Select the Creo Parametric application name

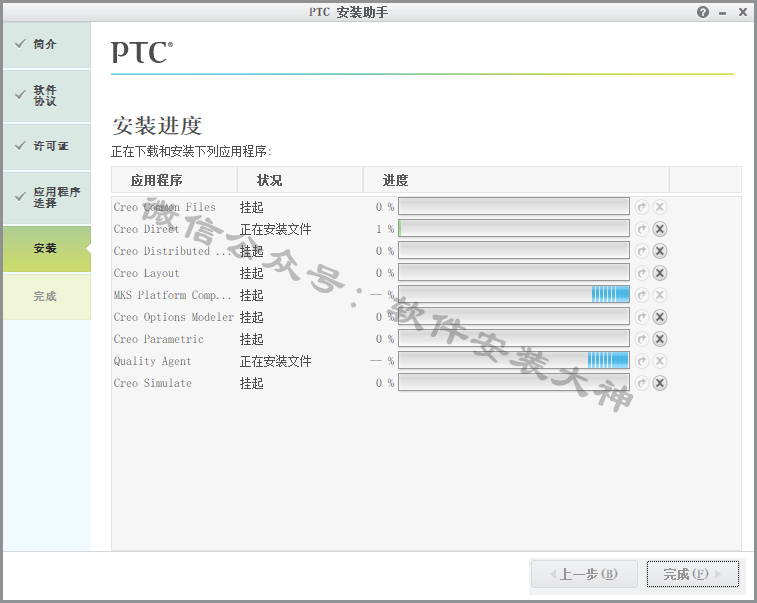pyautogui.click(x=158, y=339)
